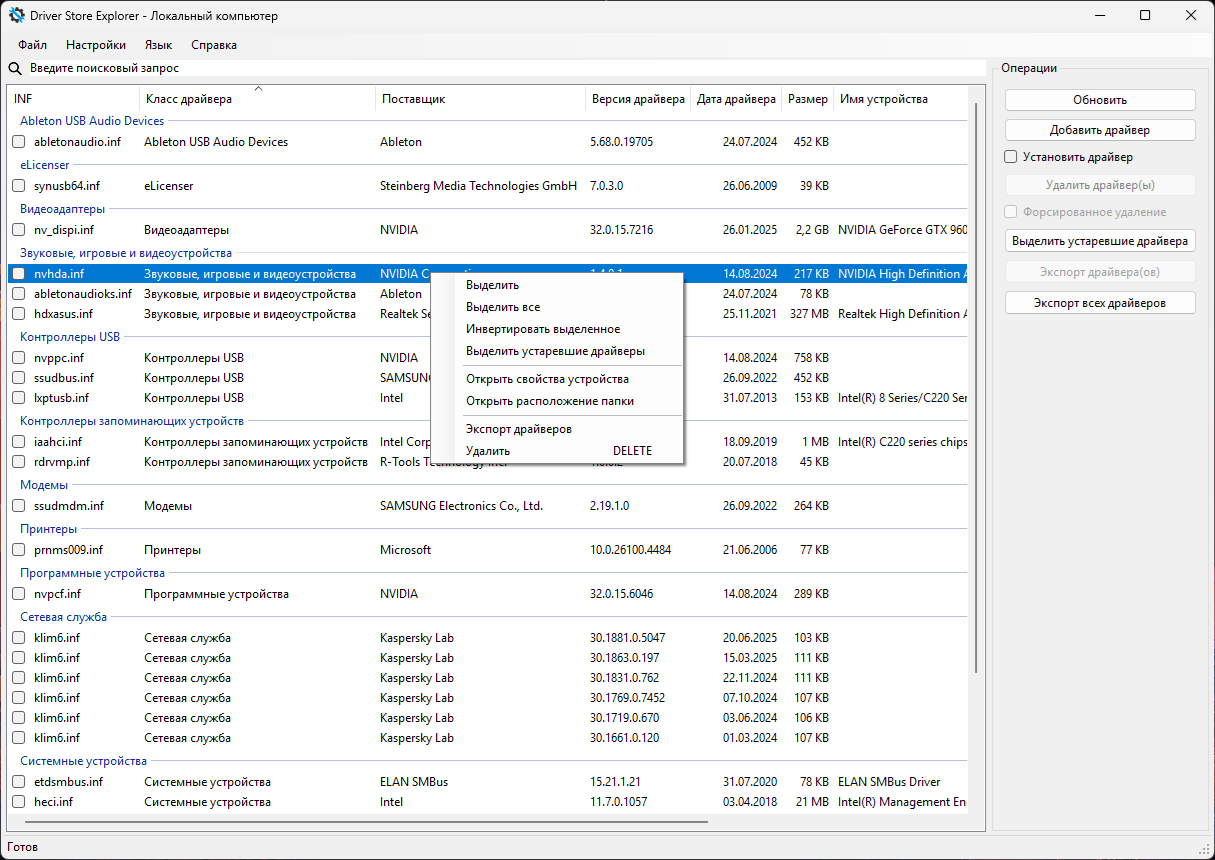1215x860 pixels.
Task: Open the "Настройки" menu
Action: (x=96, y=45)
